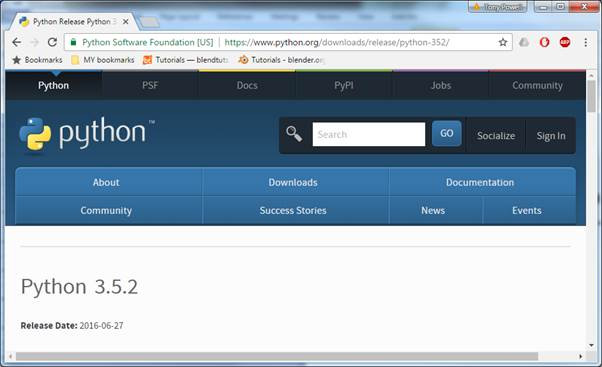Select the PyPI top navigation tab
This screenshot has width=602, height=367.
tap(344, 85)
